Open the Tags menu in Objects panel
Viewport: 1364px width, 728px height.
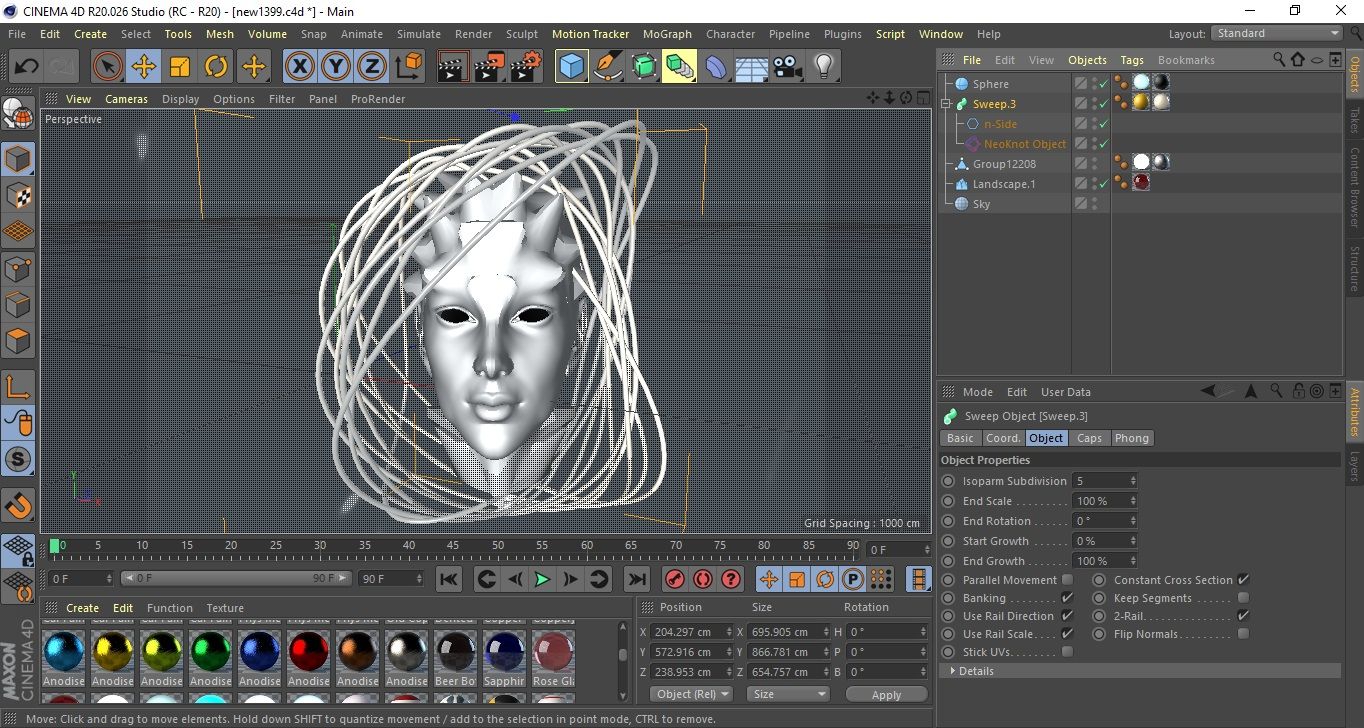(x=1131, y=60)
